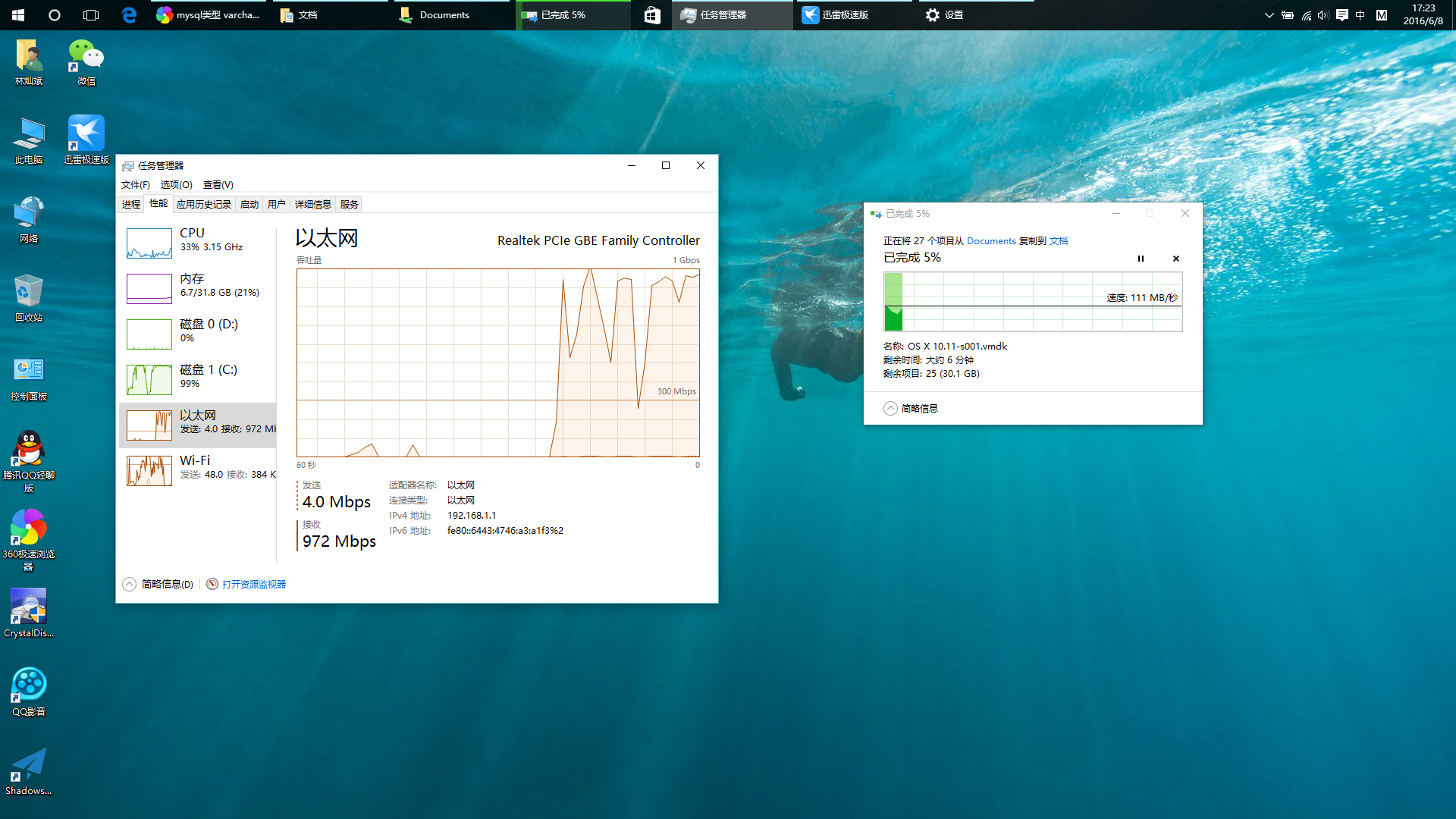The width and height of the screenshot is (1456, 819).
Task: Select 磁盘 1 (C:) performance entry
Action: pos(198,379)
